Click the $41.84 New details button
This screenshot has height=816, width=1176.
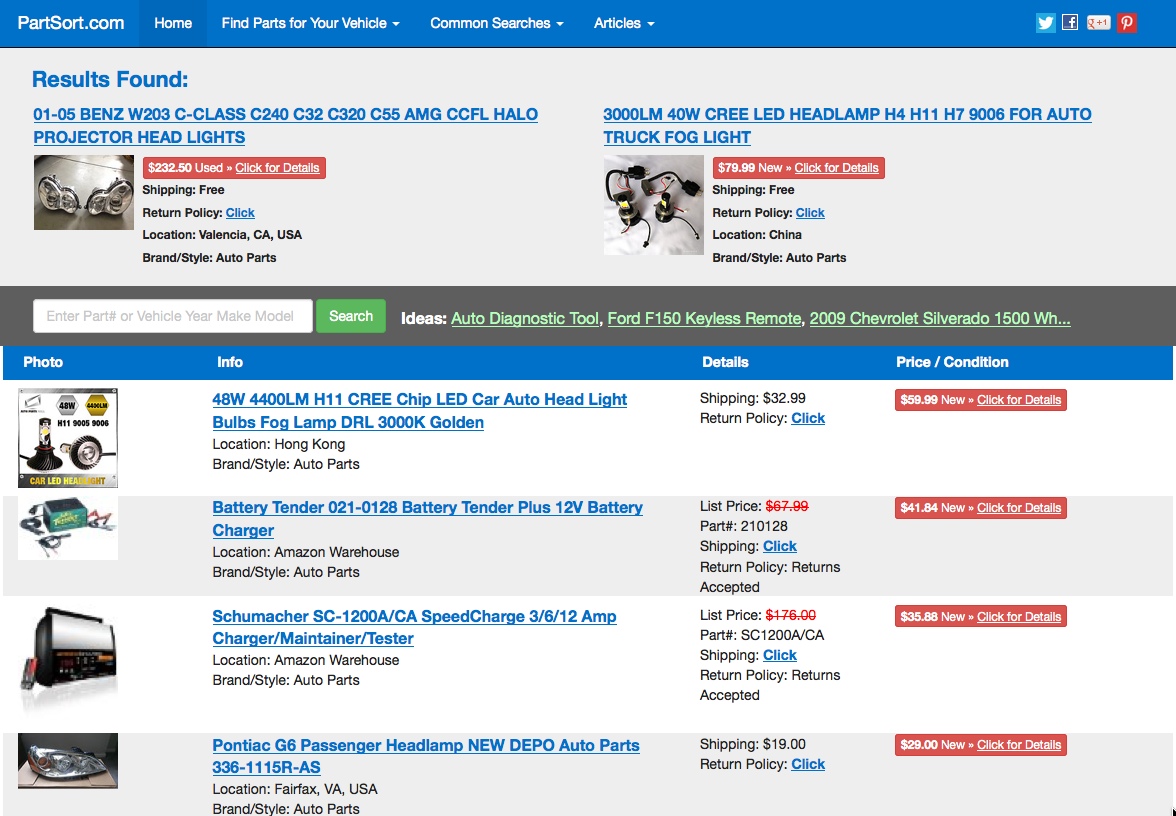coord(980,508)
